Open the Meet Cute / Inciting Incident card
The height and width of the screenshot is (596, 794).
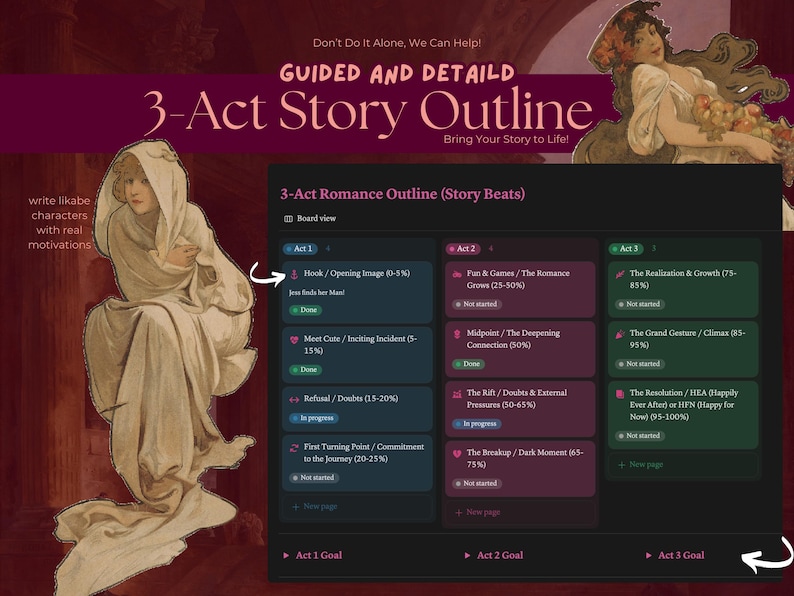358,354
